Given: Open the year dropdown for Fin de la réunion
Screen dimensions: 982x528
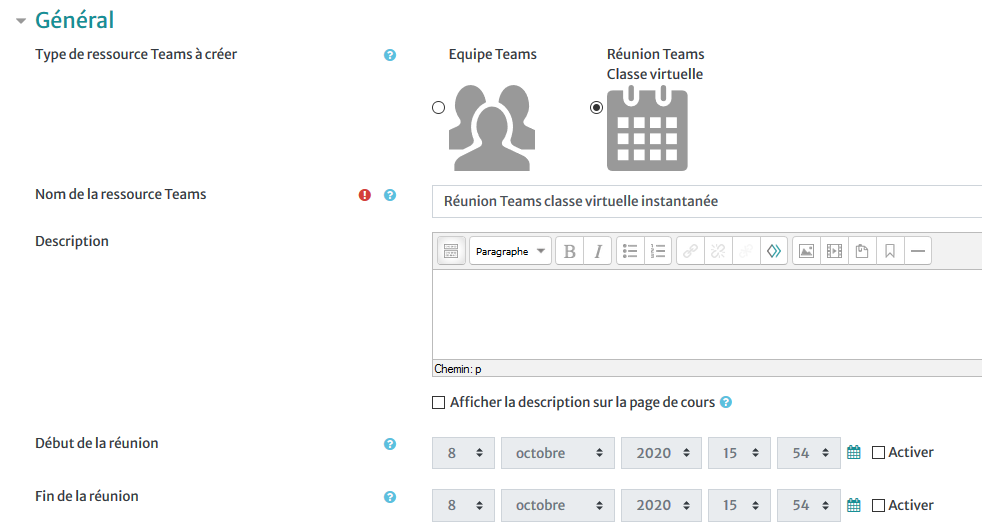Looking at the screenshot, I should point(660,506).
